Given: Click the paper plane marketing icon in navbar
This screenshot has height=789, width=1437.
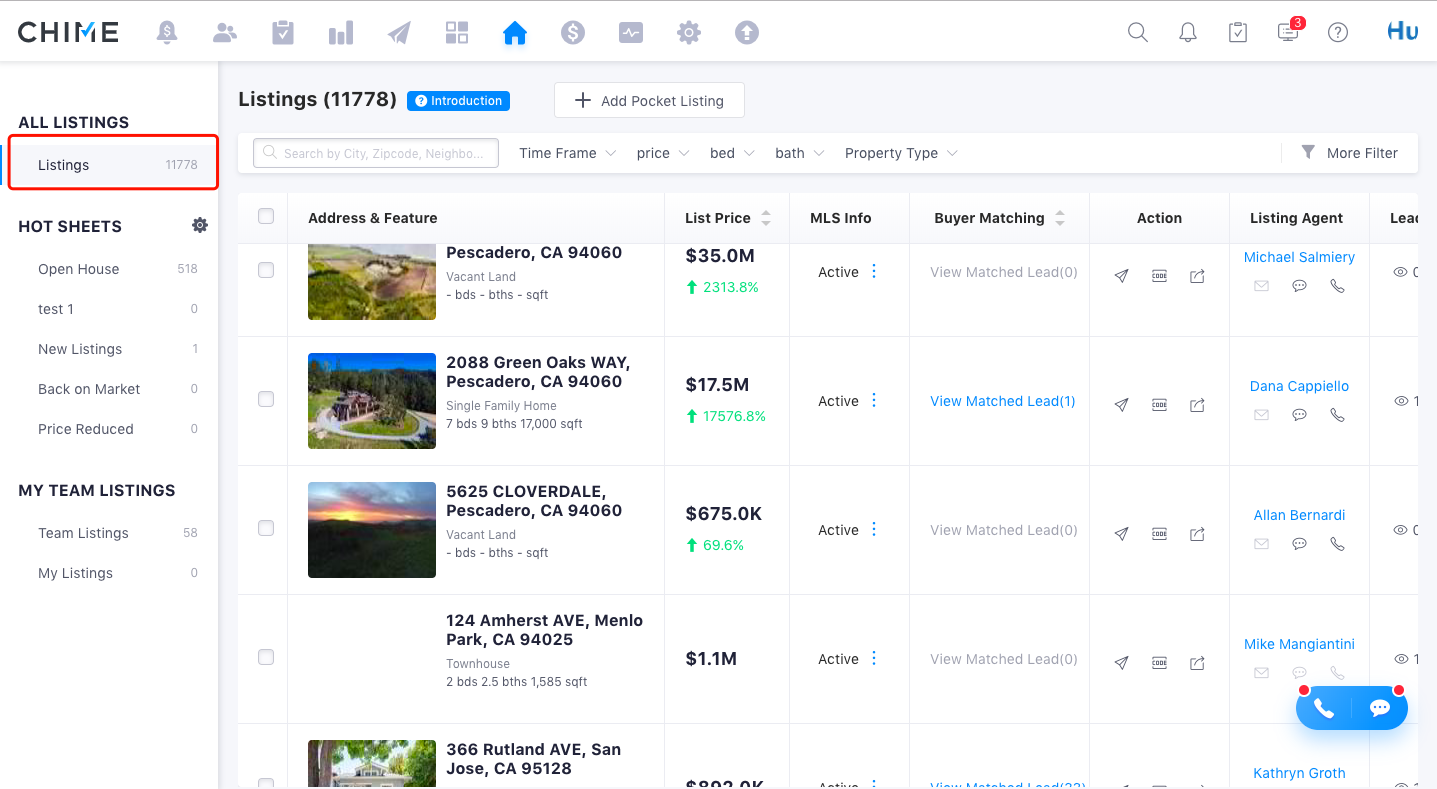Looking at the screenshot, I should coord(399,33).
